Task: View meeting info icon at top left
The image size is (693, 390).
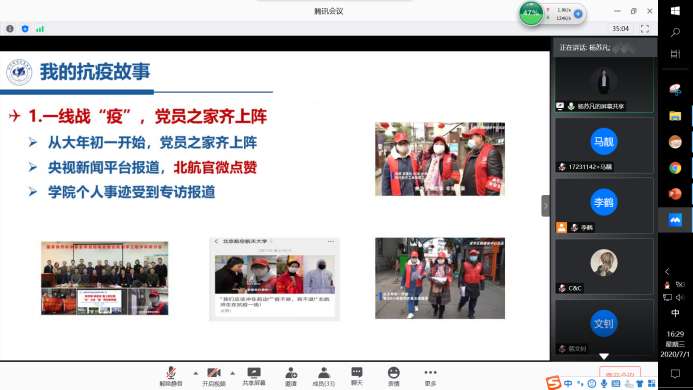Action: pos(10,29)
